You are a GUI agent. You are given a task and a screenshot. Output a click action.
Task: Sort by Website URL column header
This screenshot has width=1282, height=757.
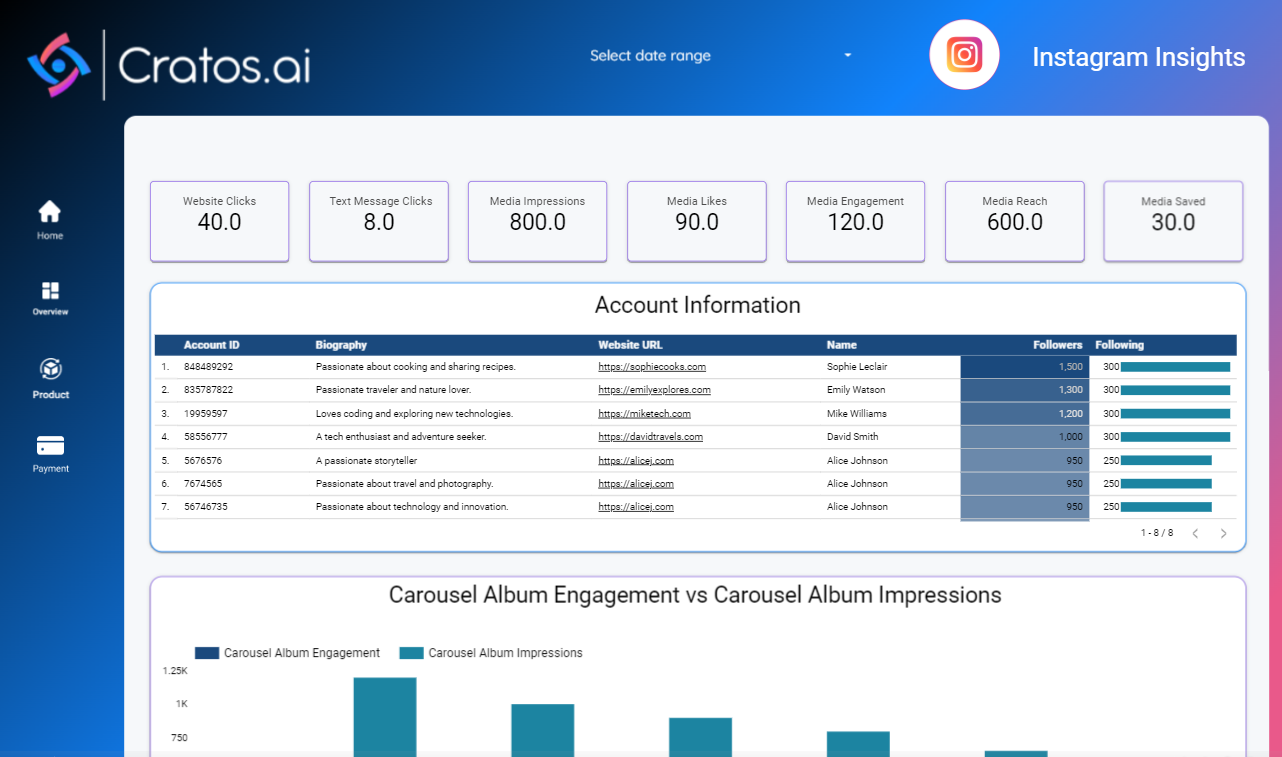[630, 345]
